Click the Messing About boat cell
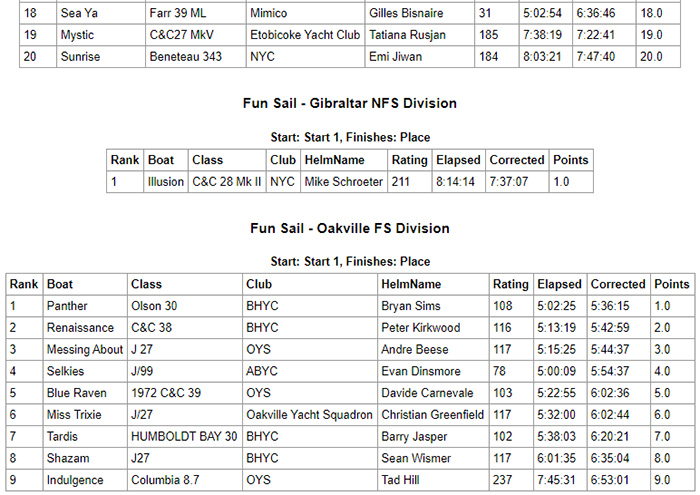700x495 pixels. (84, 350)
